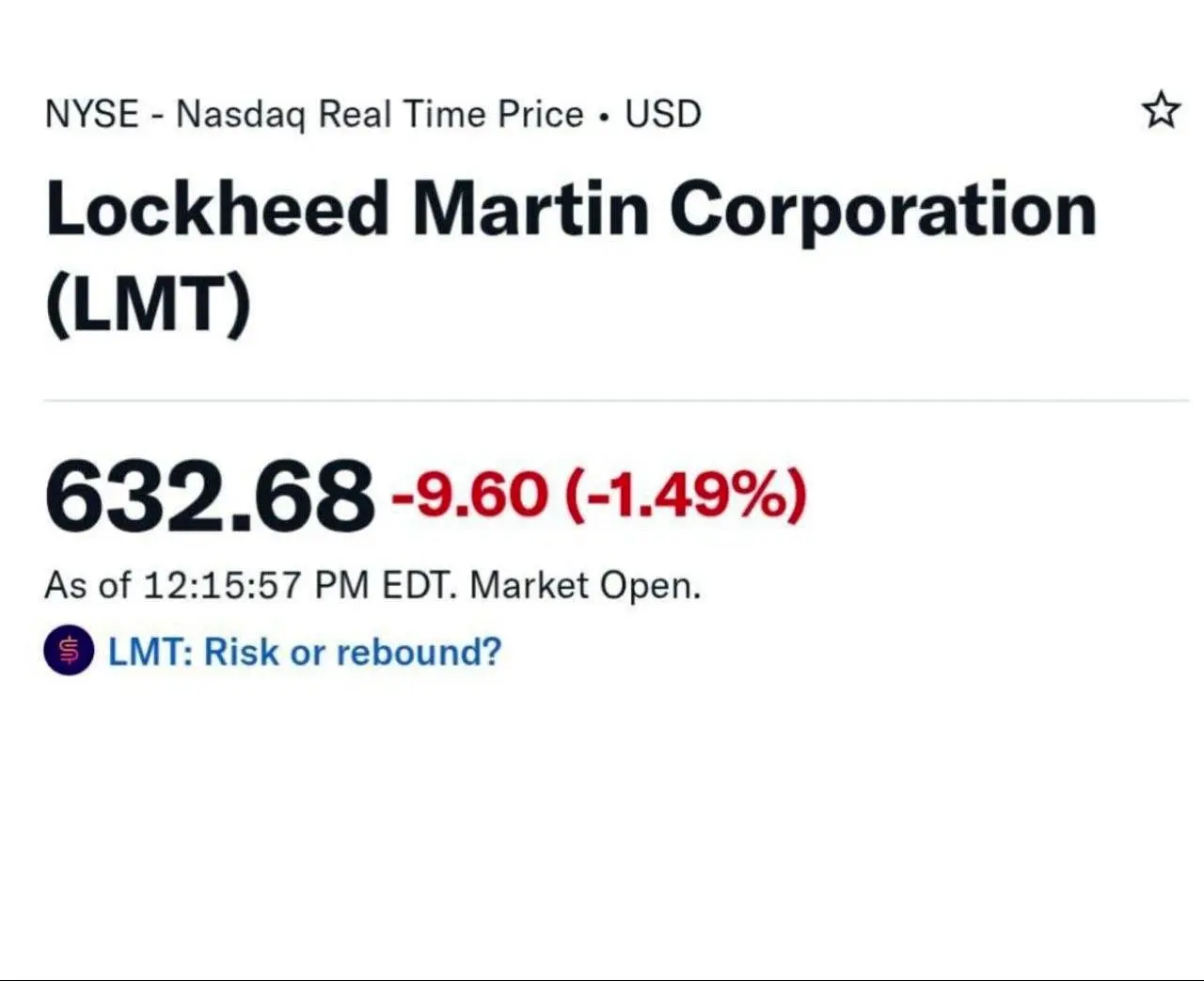Image resolution: width=1204 pixels, height=981 pixels.
Task: Click the star icon to add LMT to watchlist
Action: 1161,111
